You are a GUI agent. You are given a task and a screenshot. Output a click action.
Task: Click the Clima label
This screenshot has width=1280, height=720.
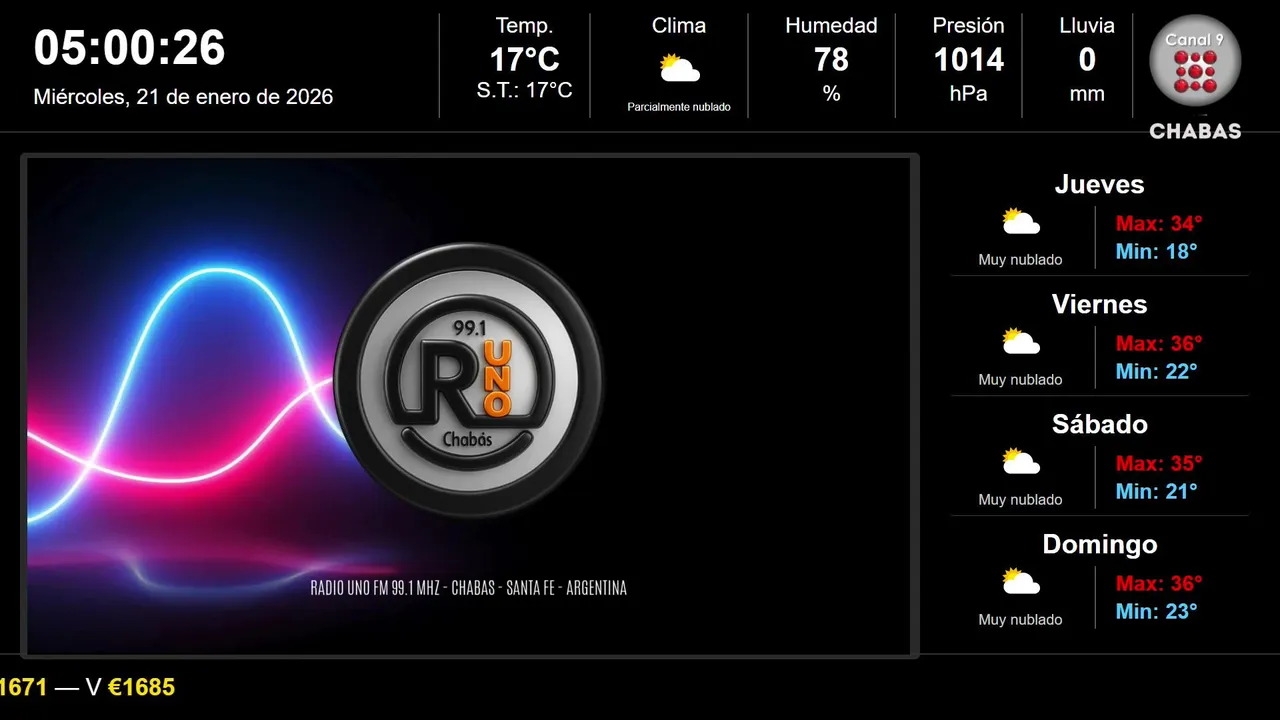tap(679, 26)
